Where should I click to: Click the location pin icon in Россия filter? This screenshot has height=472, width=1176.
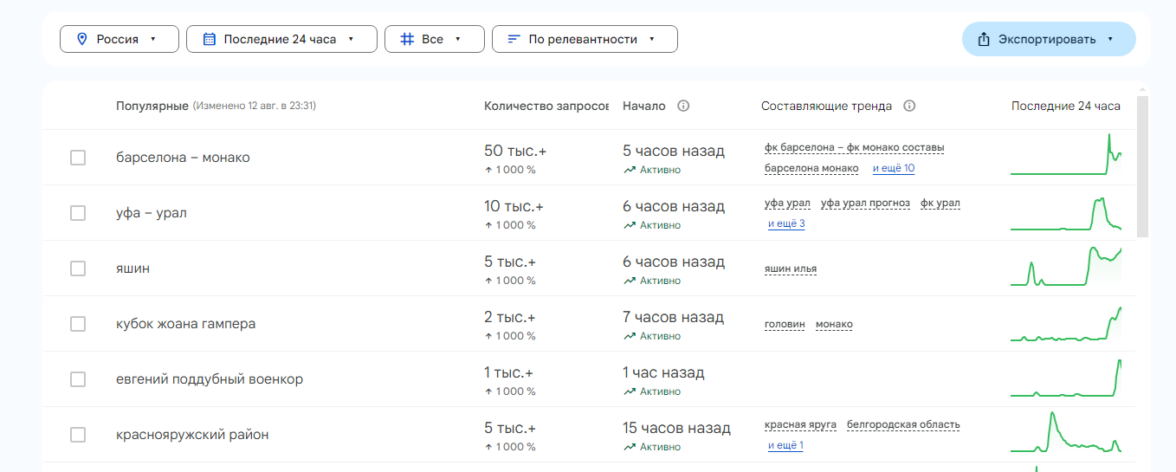(x=82, y=39)
